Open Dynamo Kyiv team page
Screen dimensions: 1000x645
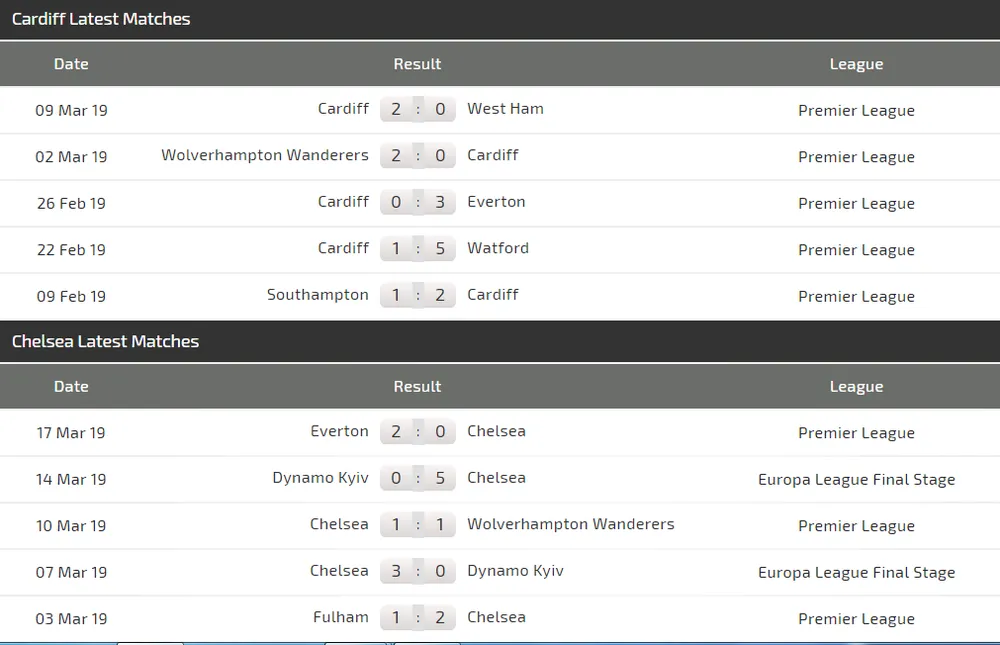[x=320, y=478]
